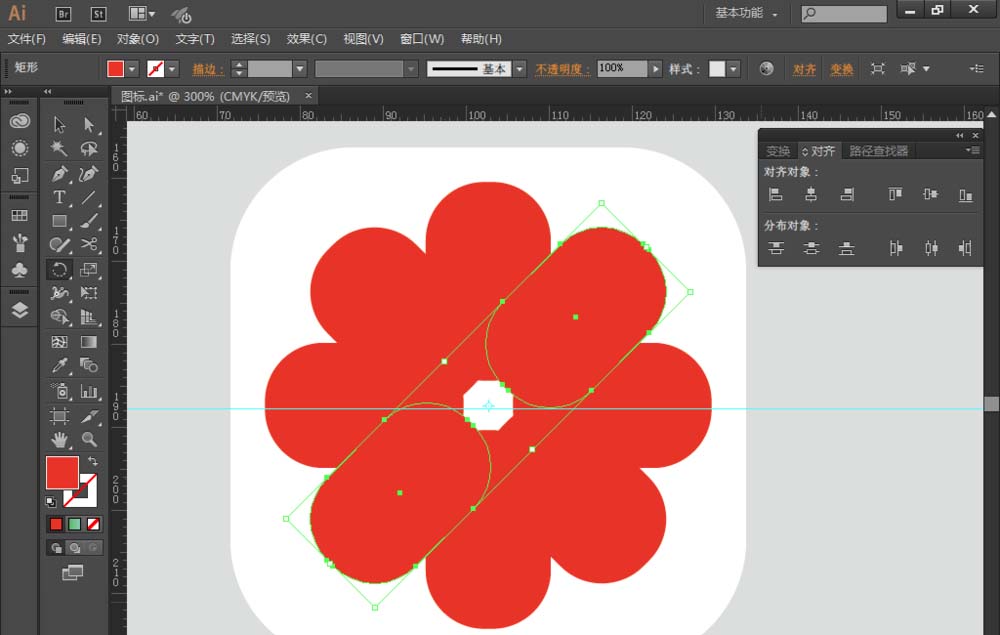The image size is (1000, 635).
Task: Select the Mesh tool
Action: pos(59,342)
